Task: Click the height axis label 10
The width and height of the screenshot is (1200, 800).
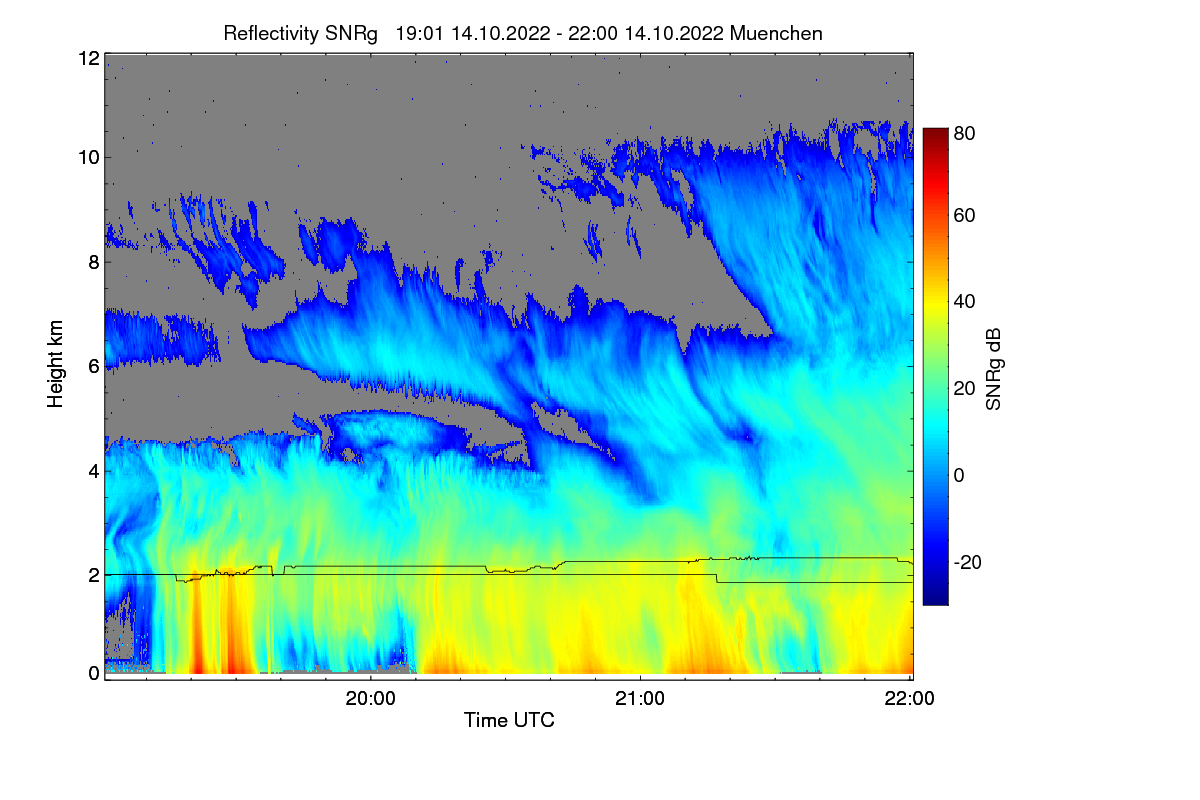Action: [x=88, y=157]
